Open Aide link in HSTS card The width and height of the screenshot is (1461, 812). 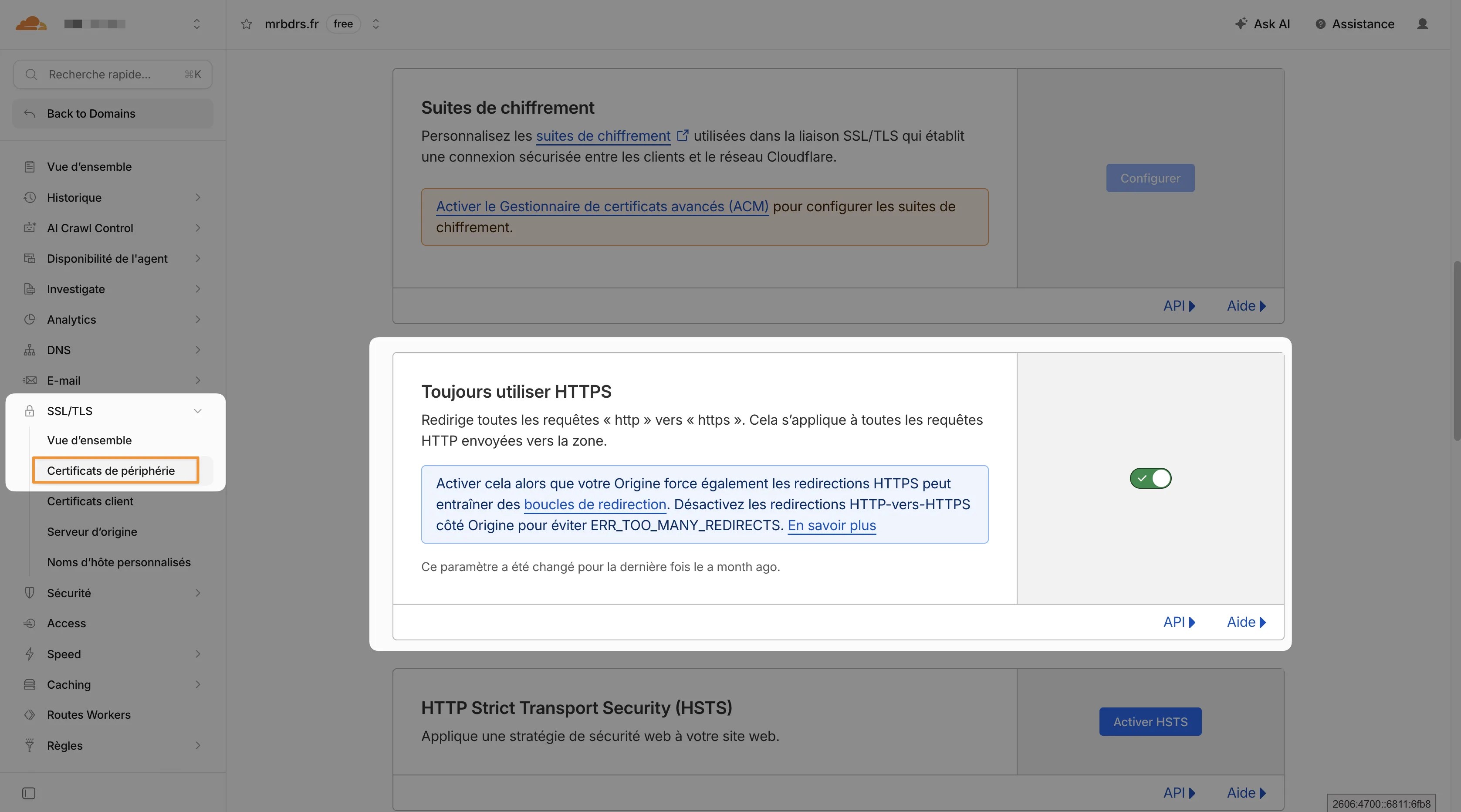[1246, 793]
